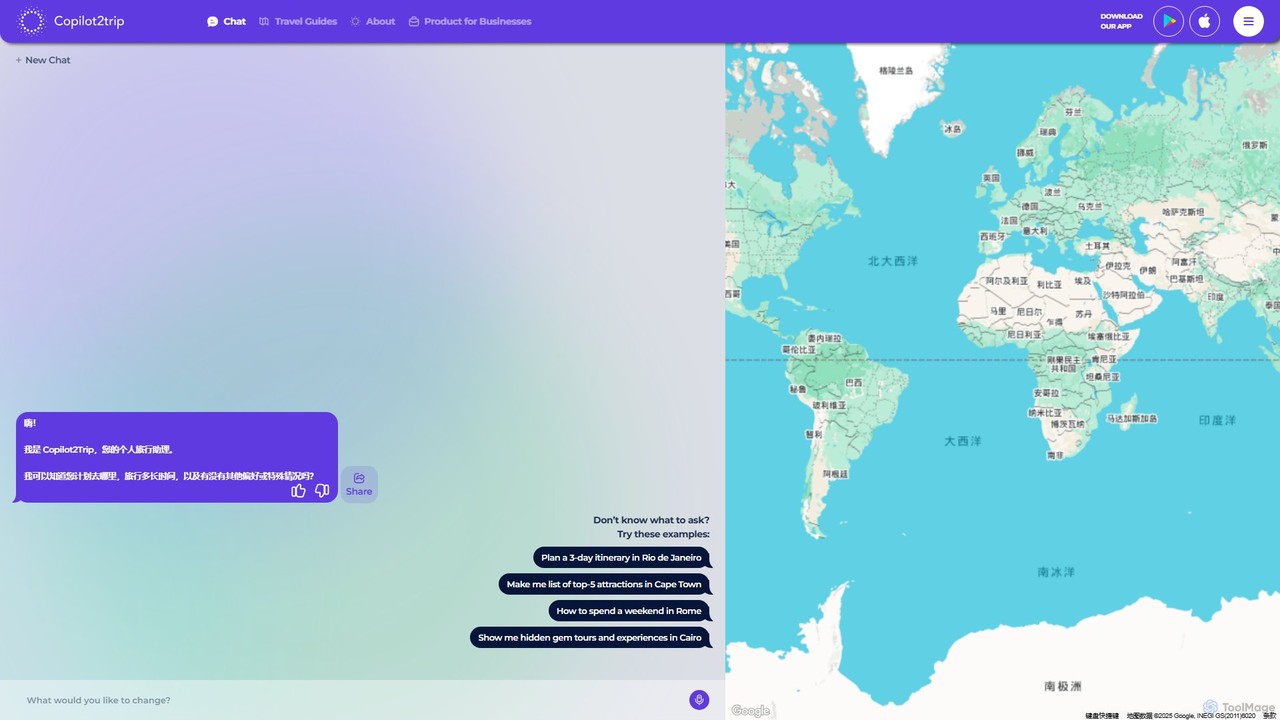Open the Chat tab
This screenshot has width=1280, height=720.
(x=226, y=21)
